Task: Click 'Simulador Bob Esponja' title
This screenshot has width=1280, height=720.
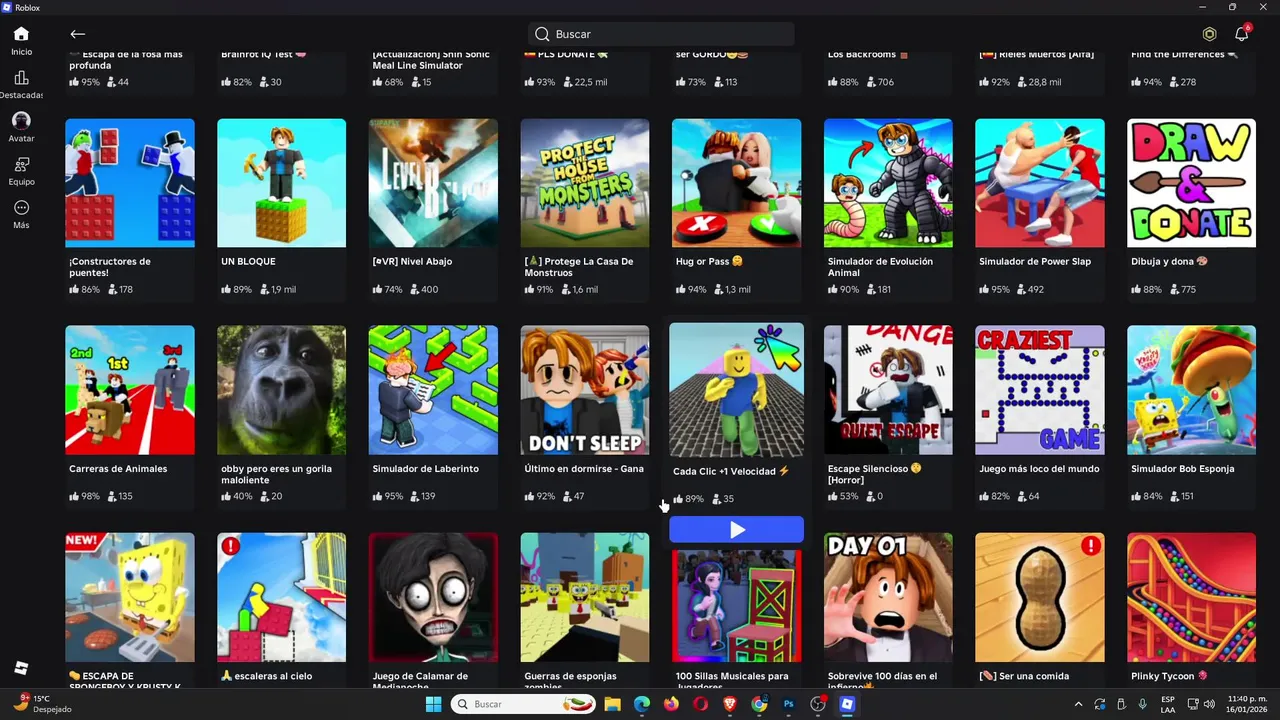Action: click(x=1183, y=469)
